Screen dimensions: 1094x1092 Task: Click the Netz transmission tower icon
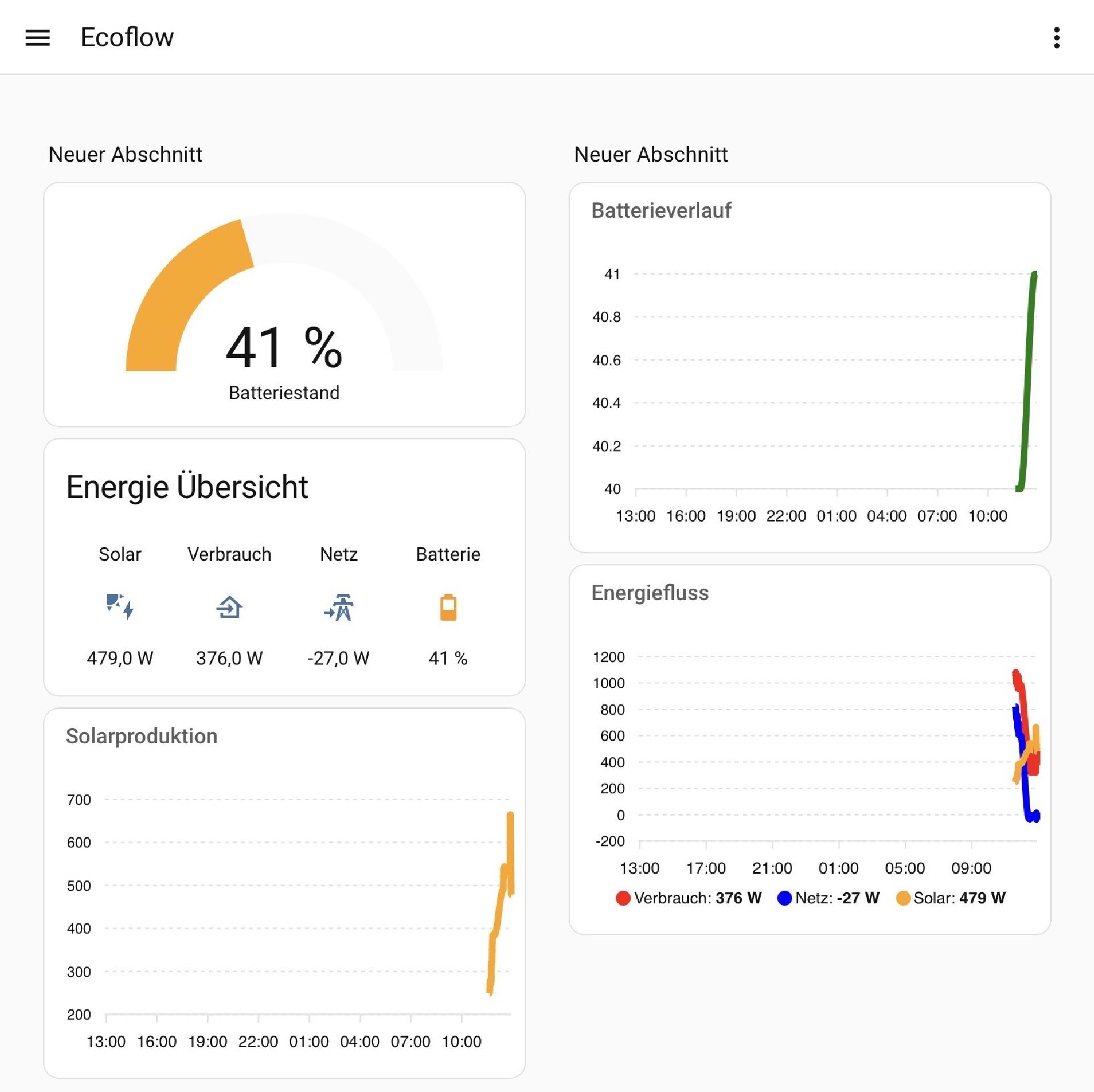click(339, 606)
